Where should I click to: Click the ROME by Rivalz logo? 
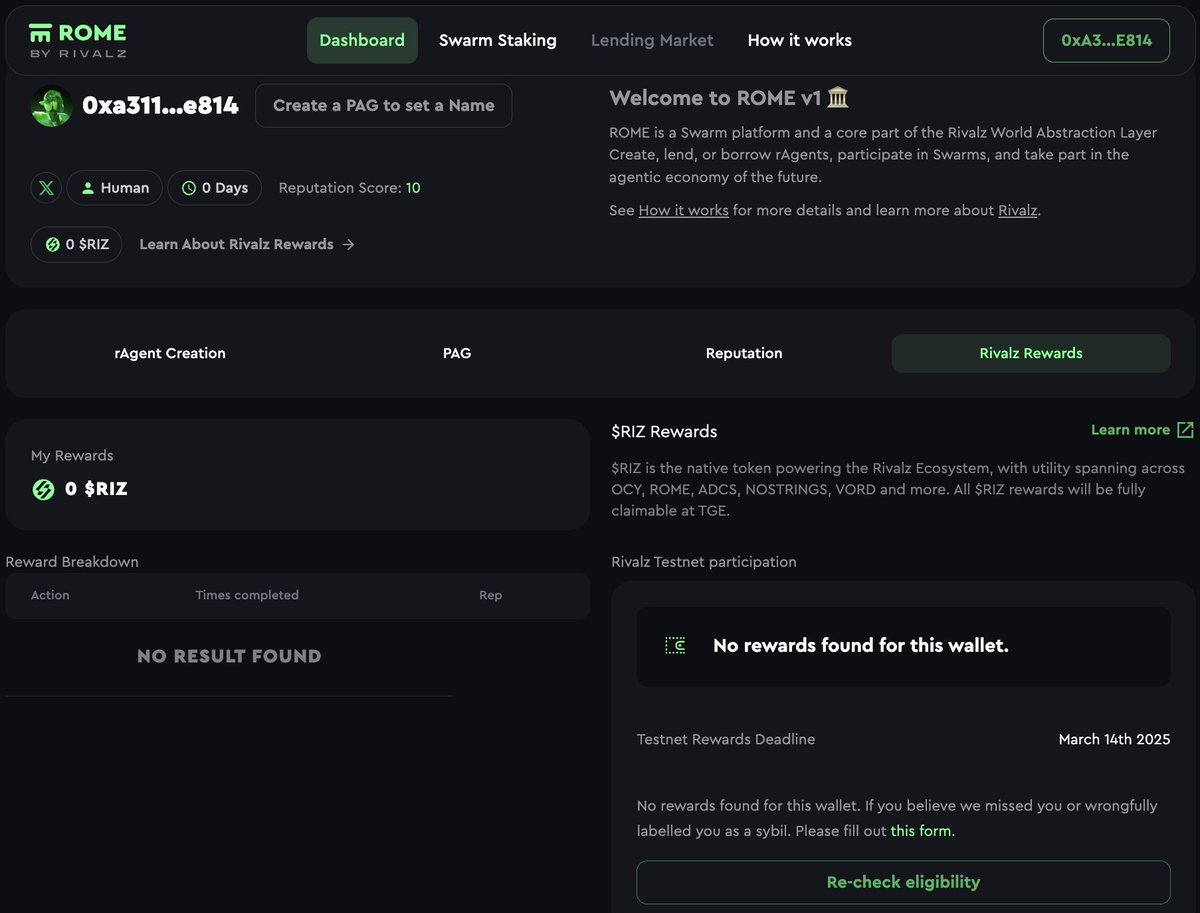point(78,40)
